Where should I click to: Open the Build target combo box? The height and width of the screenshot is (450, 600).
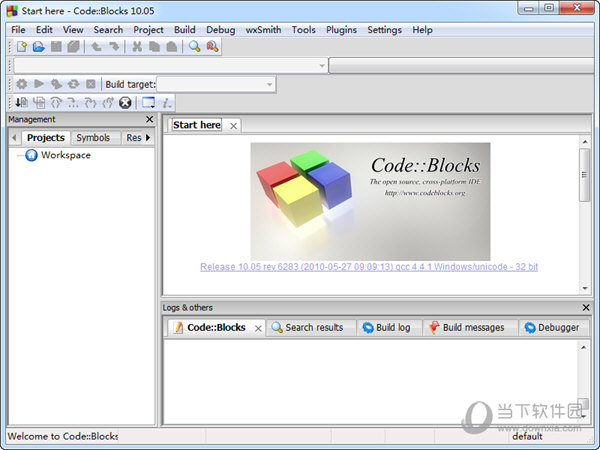coord(216,84)
